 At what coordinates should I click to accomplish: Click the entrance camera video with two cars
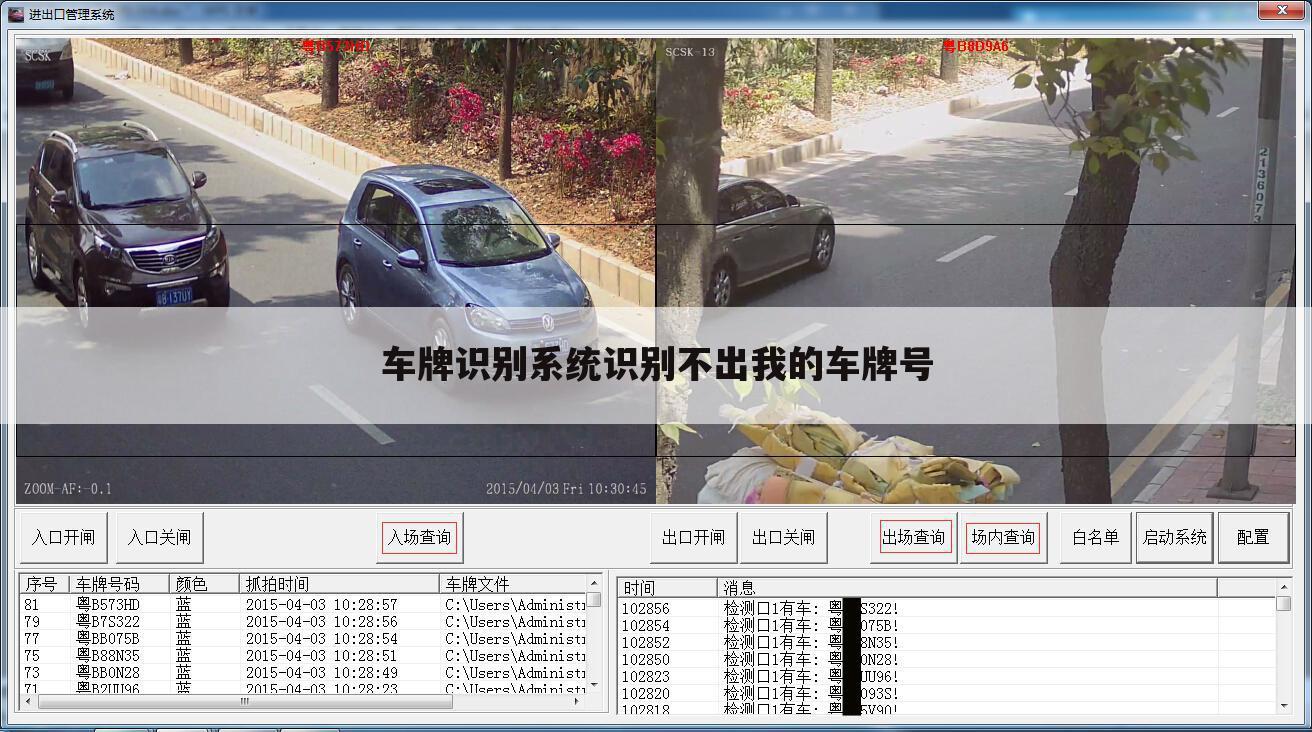point(336,270)
